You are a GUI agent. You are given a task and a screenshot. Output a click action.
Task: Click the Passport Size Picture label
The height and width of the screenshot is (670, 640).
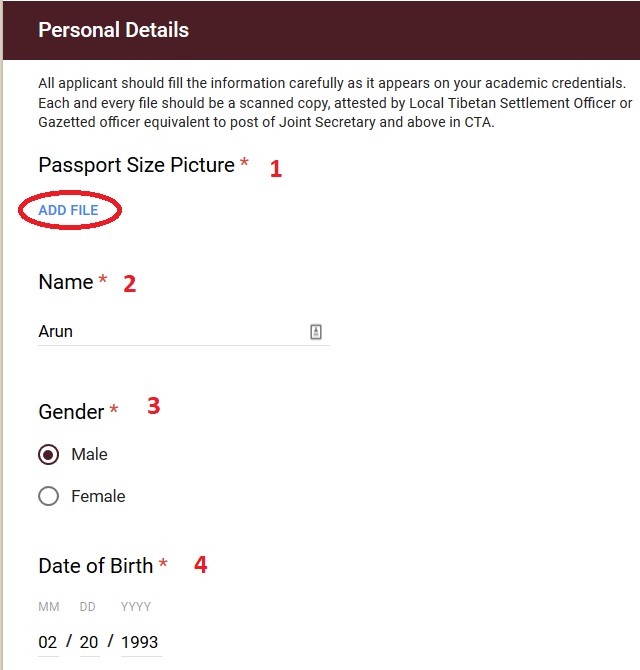coord(136,165)
